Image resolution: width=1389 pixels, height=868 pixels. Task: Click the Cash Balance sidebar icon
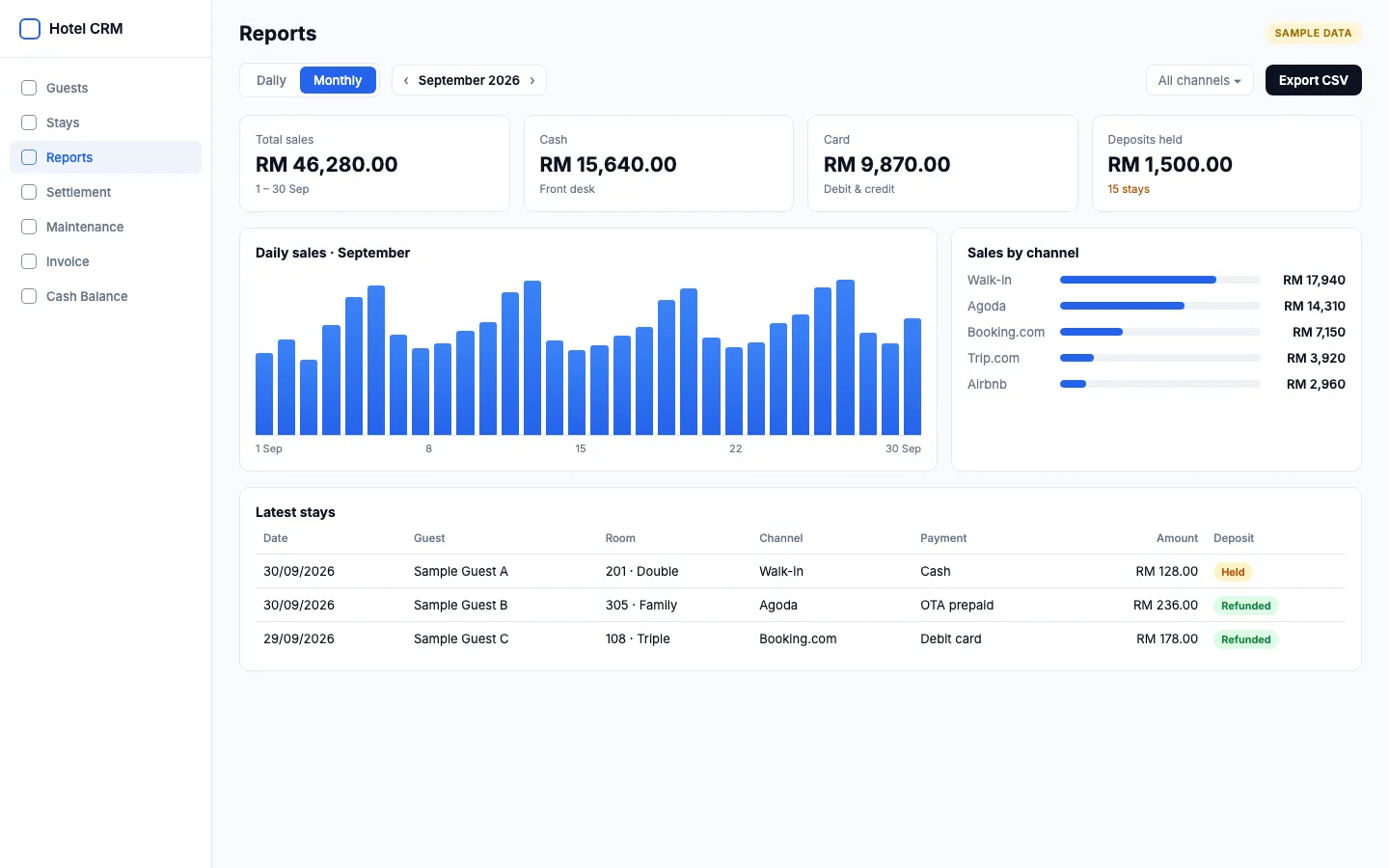click(x=29, y=296)
